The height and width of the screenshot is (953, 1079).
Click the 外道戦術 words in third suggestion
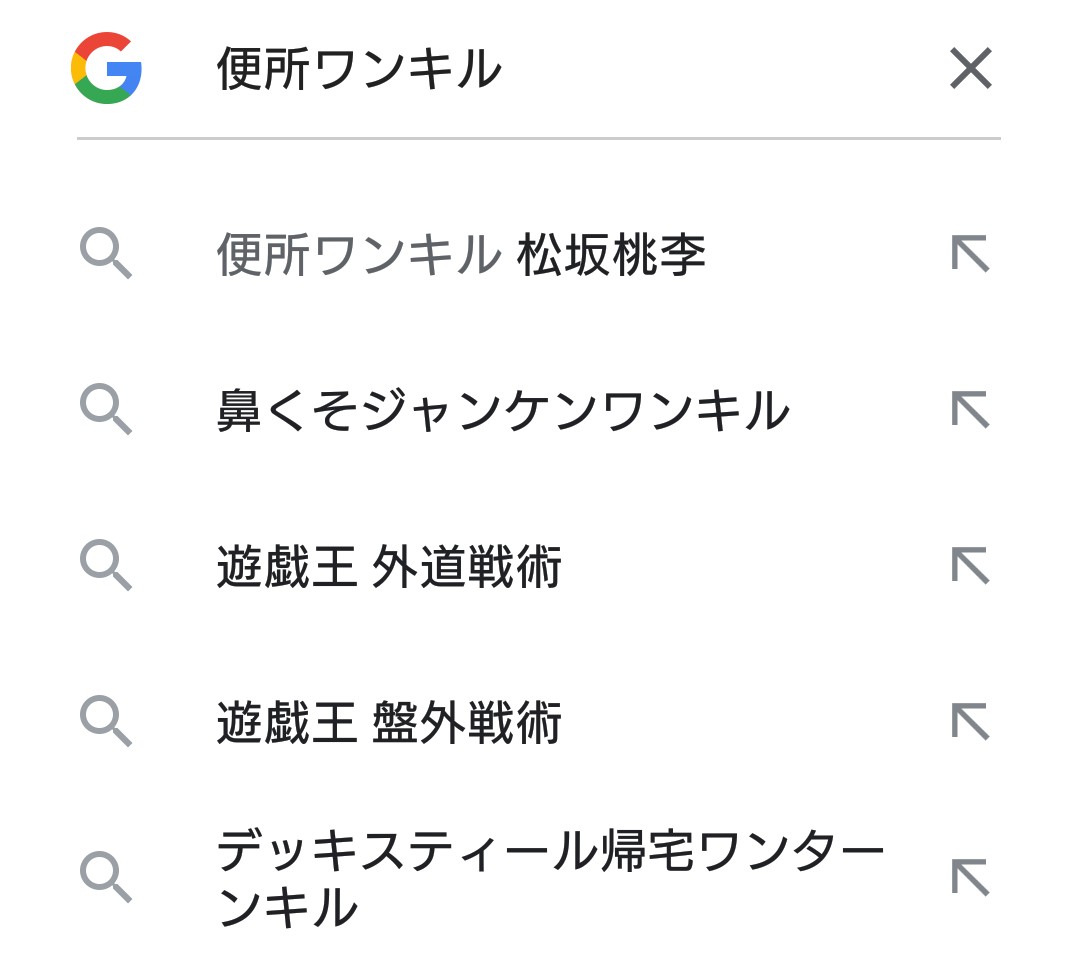click(466, 567)
